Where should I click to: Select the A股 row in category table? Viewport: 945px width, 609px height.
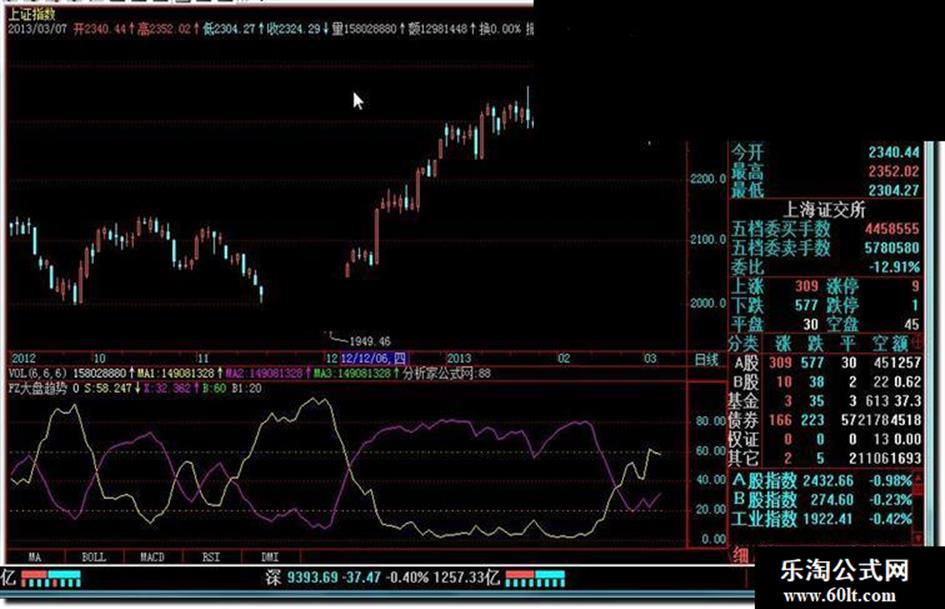tap(826, 362)
